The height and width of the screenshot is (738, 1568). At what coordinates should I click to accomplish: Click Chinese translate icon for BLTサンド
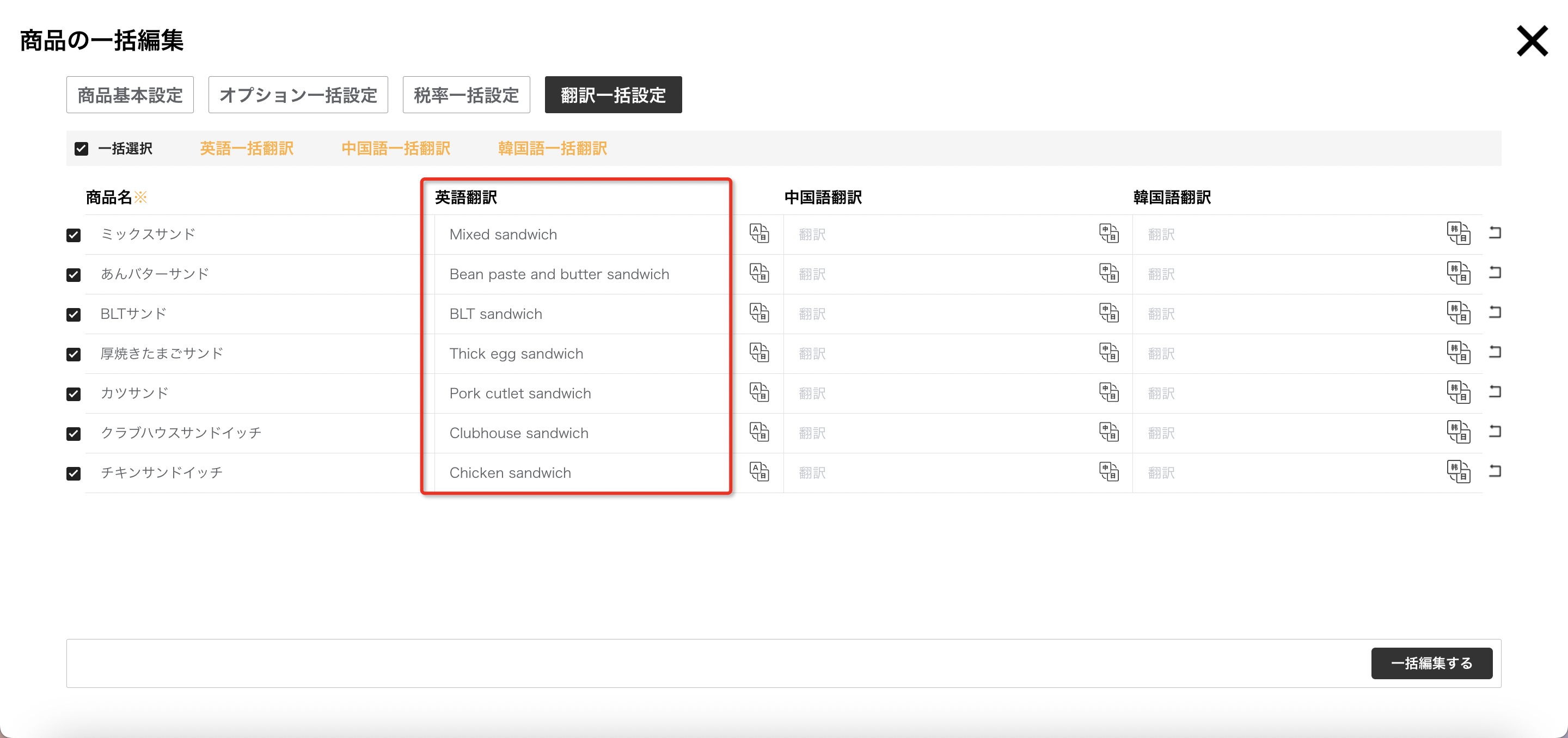tap(1109, 313)
